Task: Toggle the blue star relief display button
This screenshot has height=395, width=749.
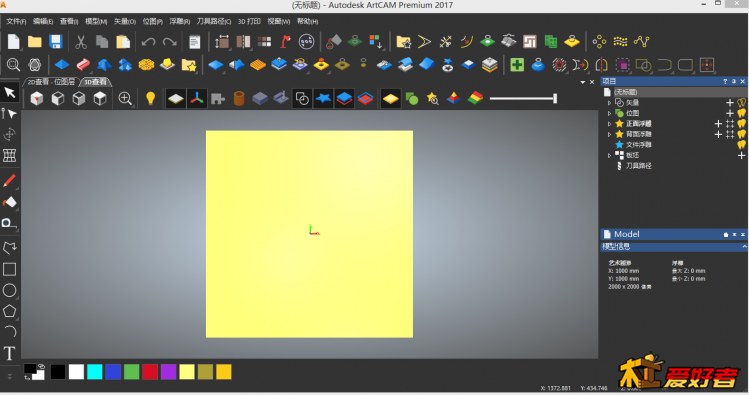Action: coord(323,99)
